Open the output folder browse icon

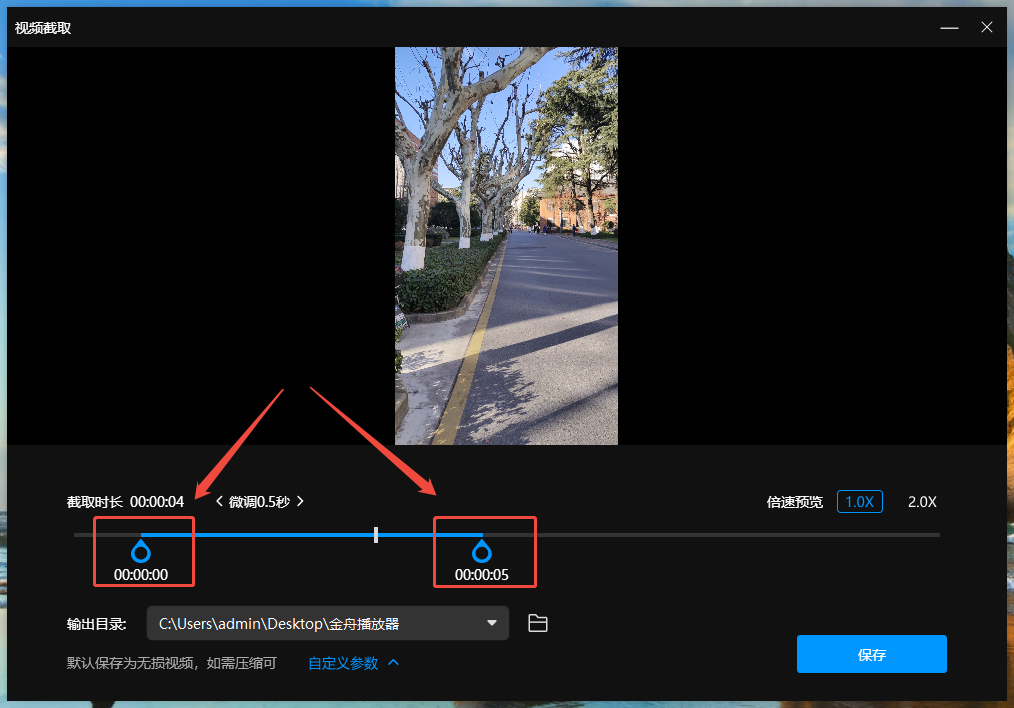point(537,623)
